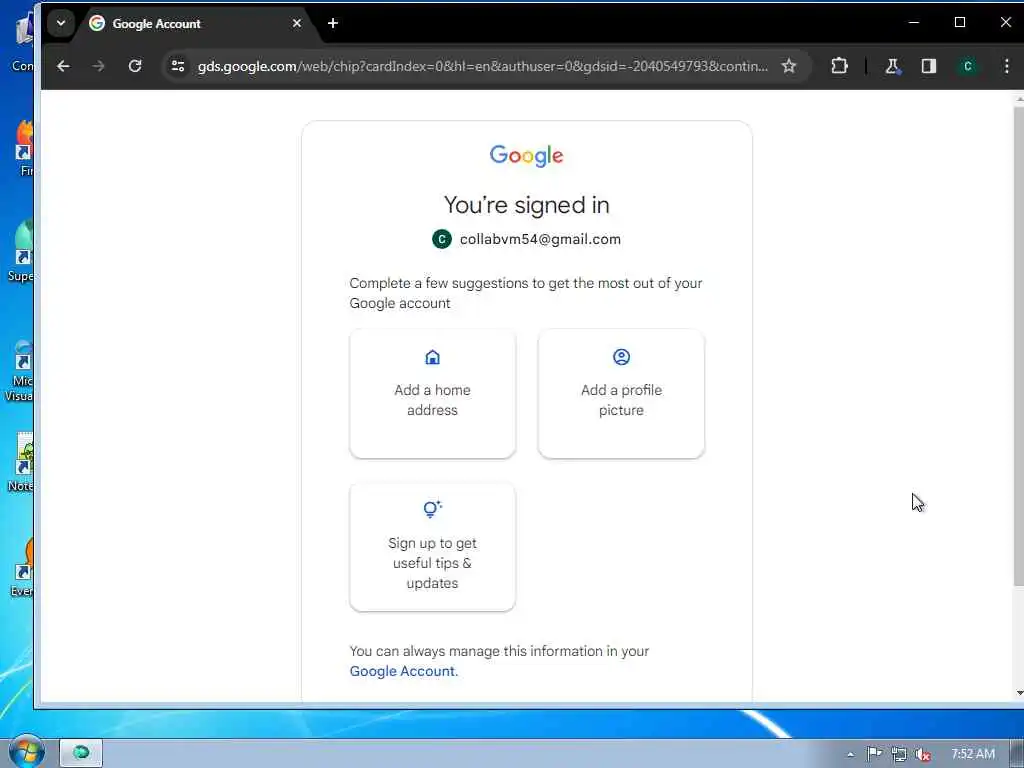Open Chrome Labs flask icon

pyautogui.click(x=892, y=66)
